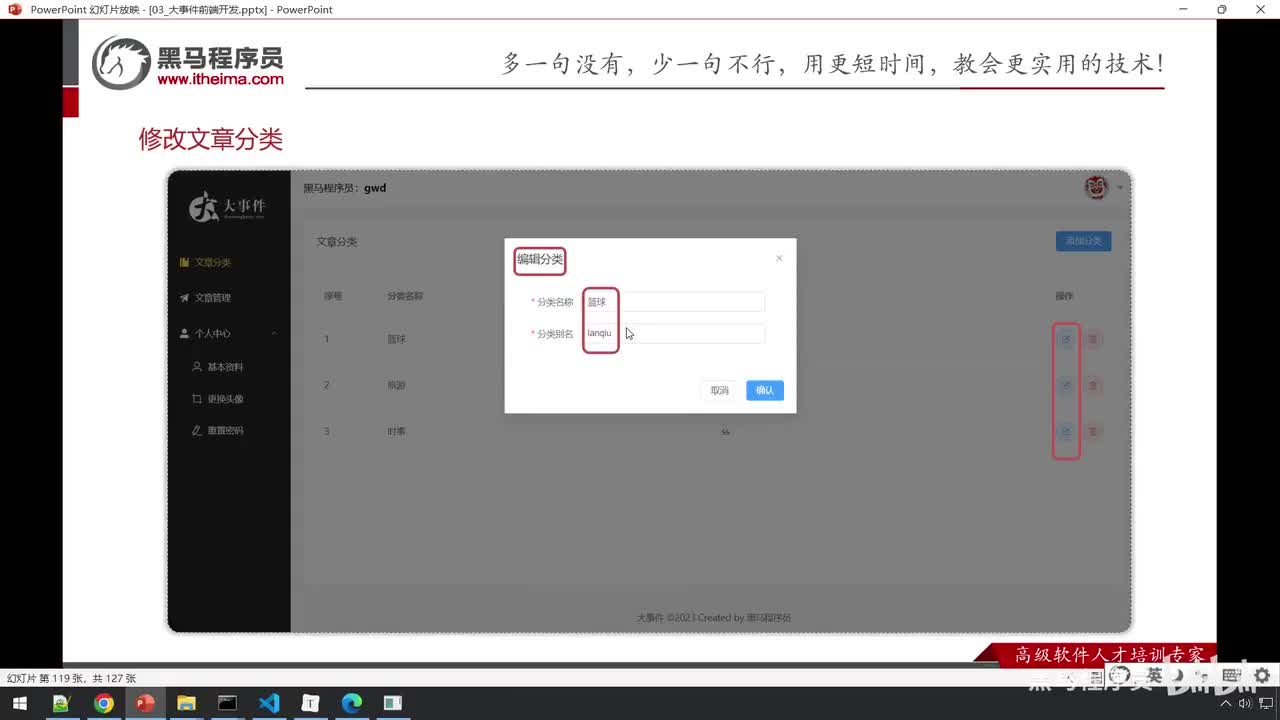
Task: Click the www.itheima.com link text
Action: [220, 79]
